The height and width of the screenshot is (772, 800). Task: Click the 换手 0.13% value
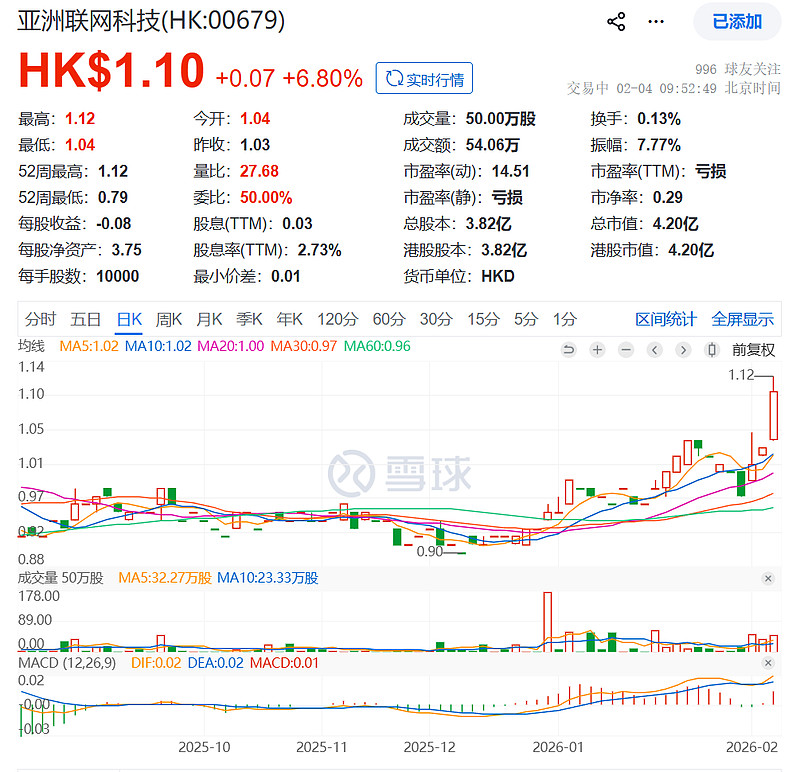[x=659, y=119]
